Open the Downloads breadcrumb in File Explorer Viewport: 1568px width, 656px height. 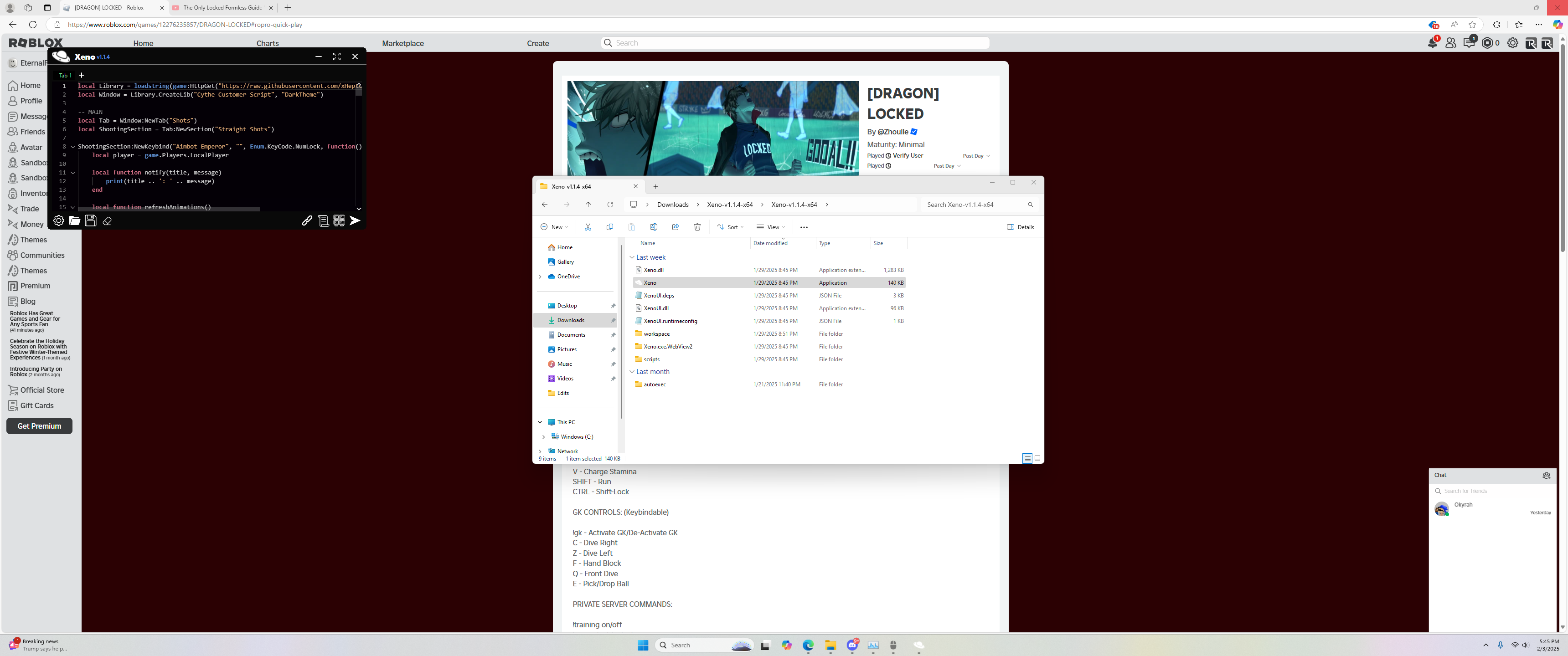(x=673, y=205)
